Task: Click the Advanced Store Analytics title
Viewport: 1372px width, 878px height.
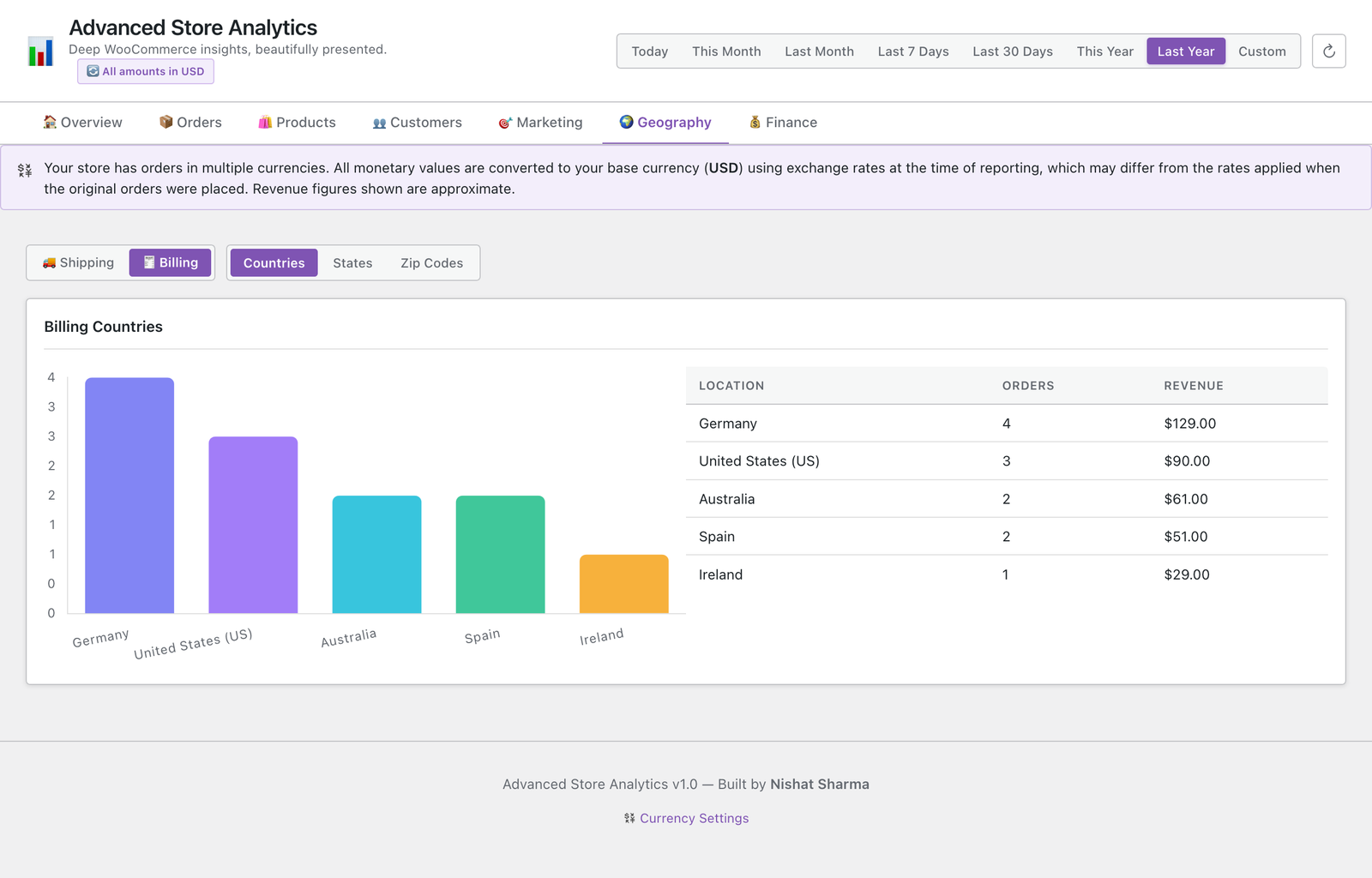Action: click(193, 27)
